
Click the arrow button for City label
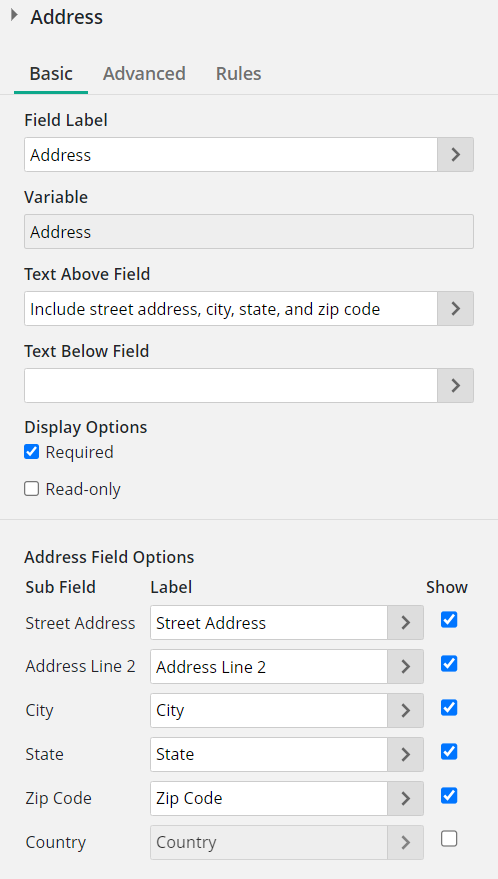click(x=405, y=710)
